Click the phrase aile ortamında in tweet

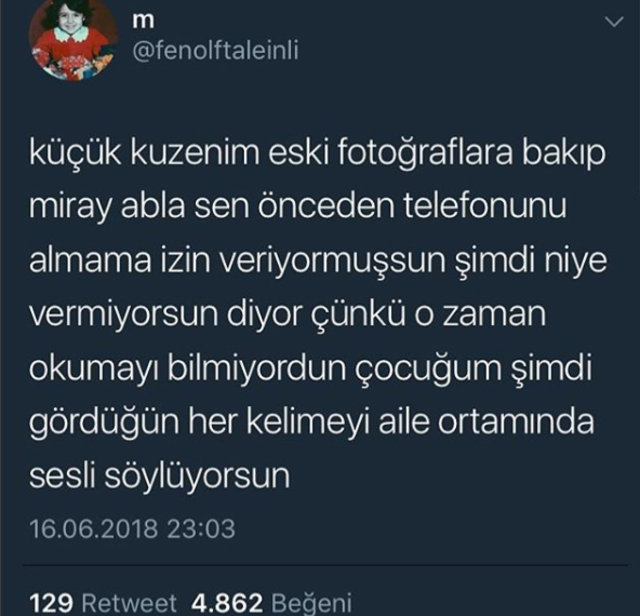[486, 422]
